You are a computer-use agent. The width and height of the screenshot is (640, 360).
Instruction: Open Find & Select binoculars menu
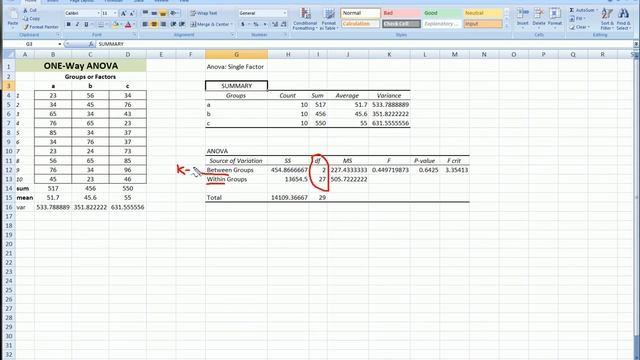(623, 19)
